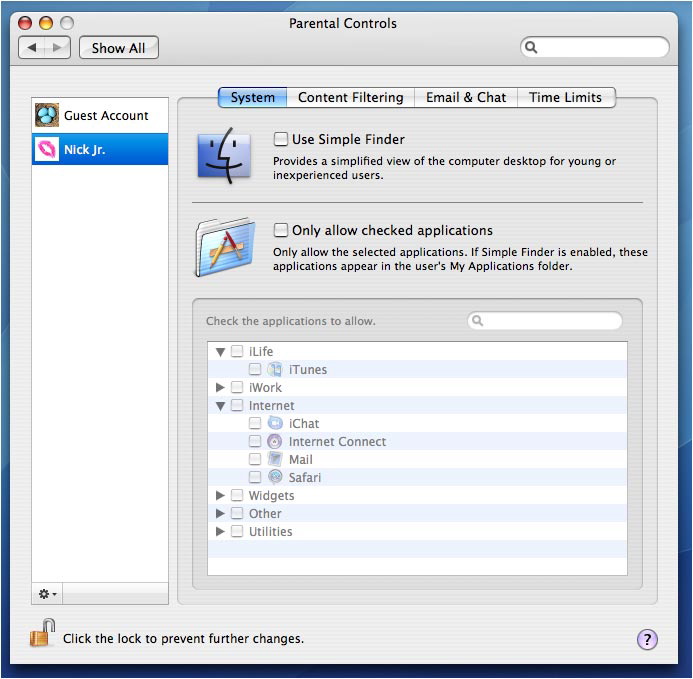Screen dimensions: 693x679
Task: Click the Widgets row label
Action: click(x=271, y=496)
